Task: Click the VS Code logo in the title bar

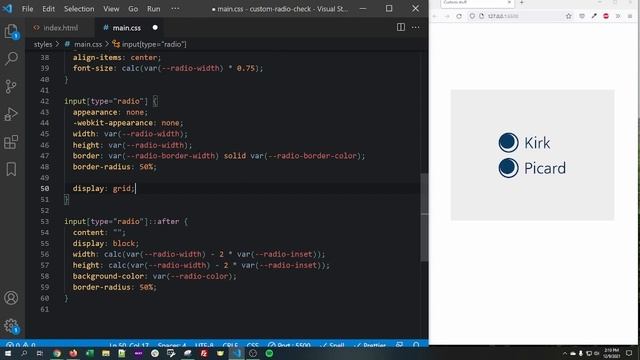Action: tap(8, 9)
